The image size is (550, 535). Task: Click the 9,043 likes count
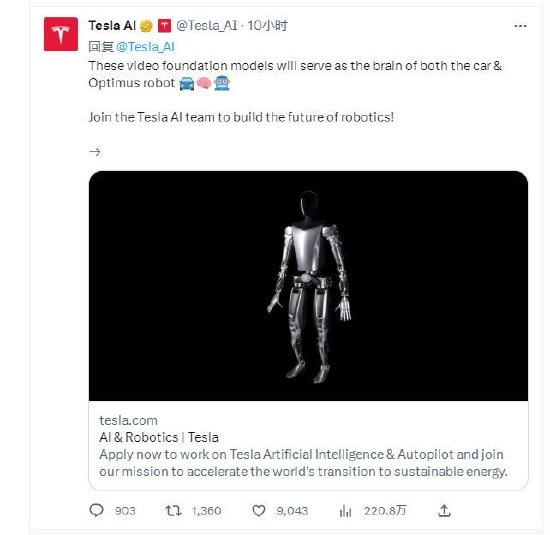pos(292,511)
